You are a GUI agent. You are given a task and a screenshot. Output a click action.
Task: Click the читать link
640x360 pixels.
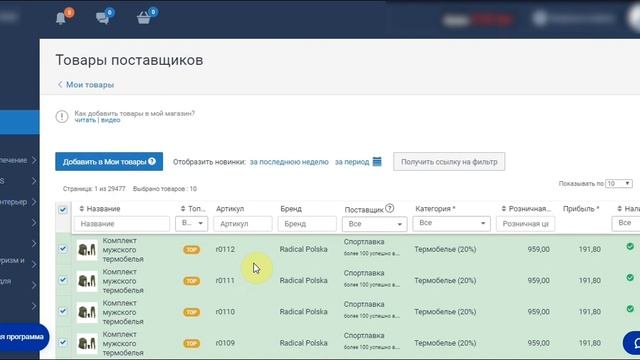85,120
